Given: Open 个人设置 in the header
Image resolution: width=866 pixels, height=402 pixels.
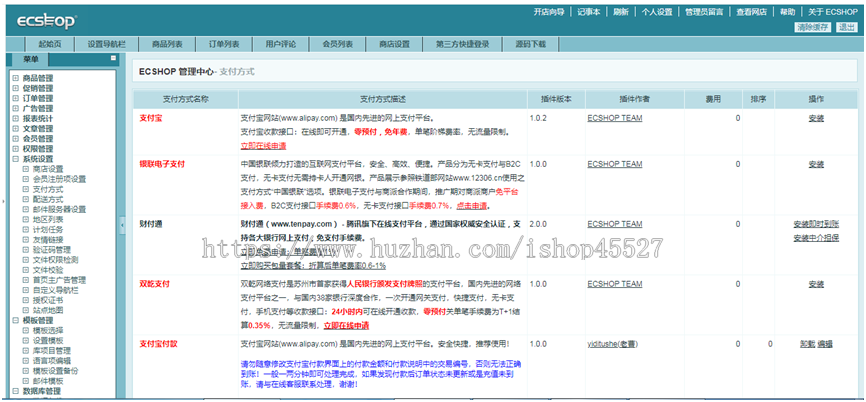Looking at the screenshot, I should coord(657,12).
